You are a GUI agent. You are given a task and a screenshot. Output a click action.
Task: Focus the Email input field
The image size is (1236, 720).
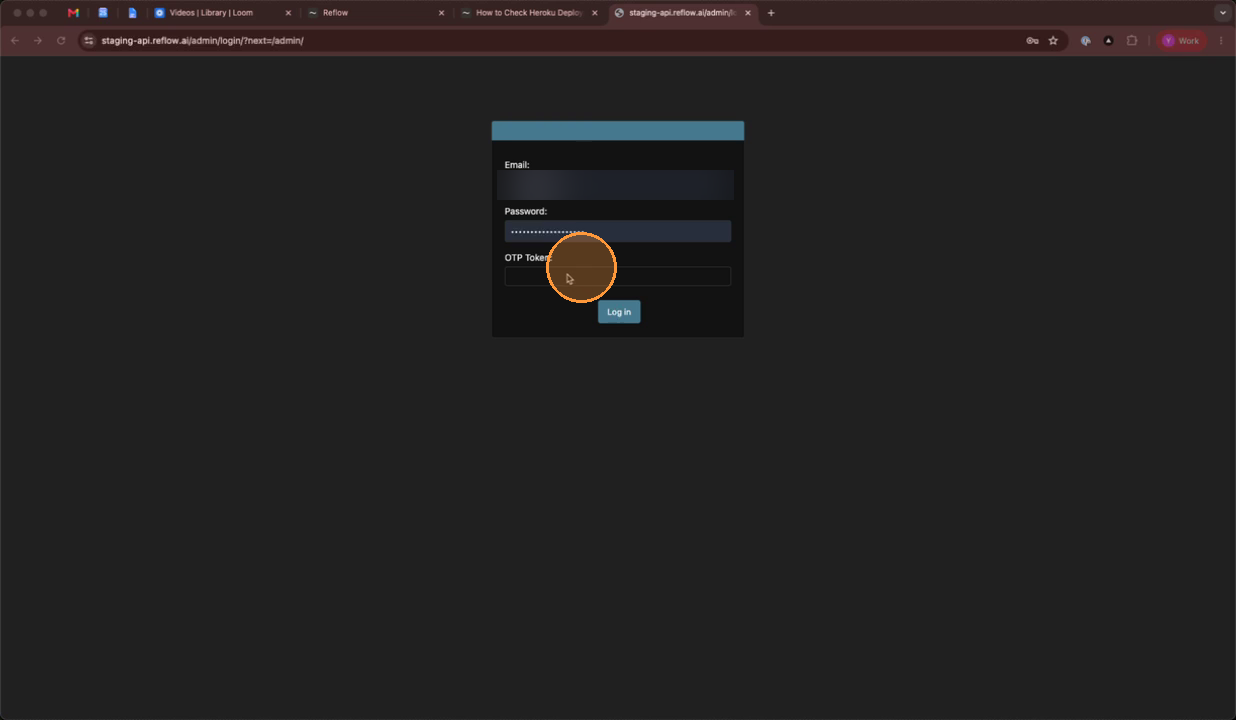click(616, 185)
